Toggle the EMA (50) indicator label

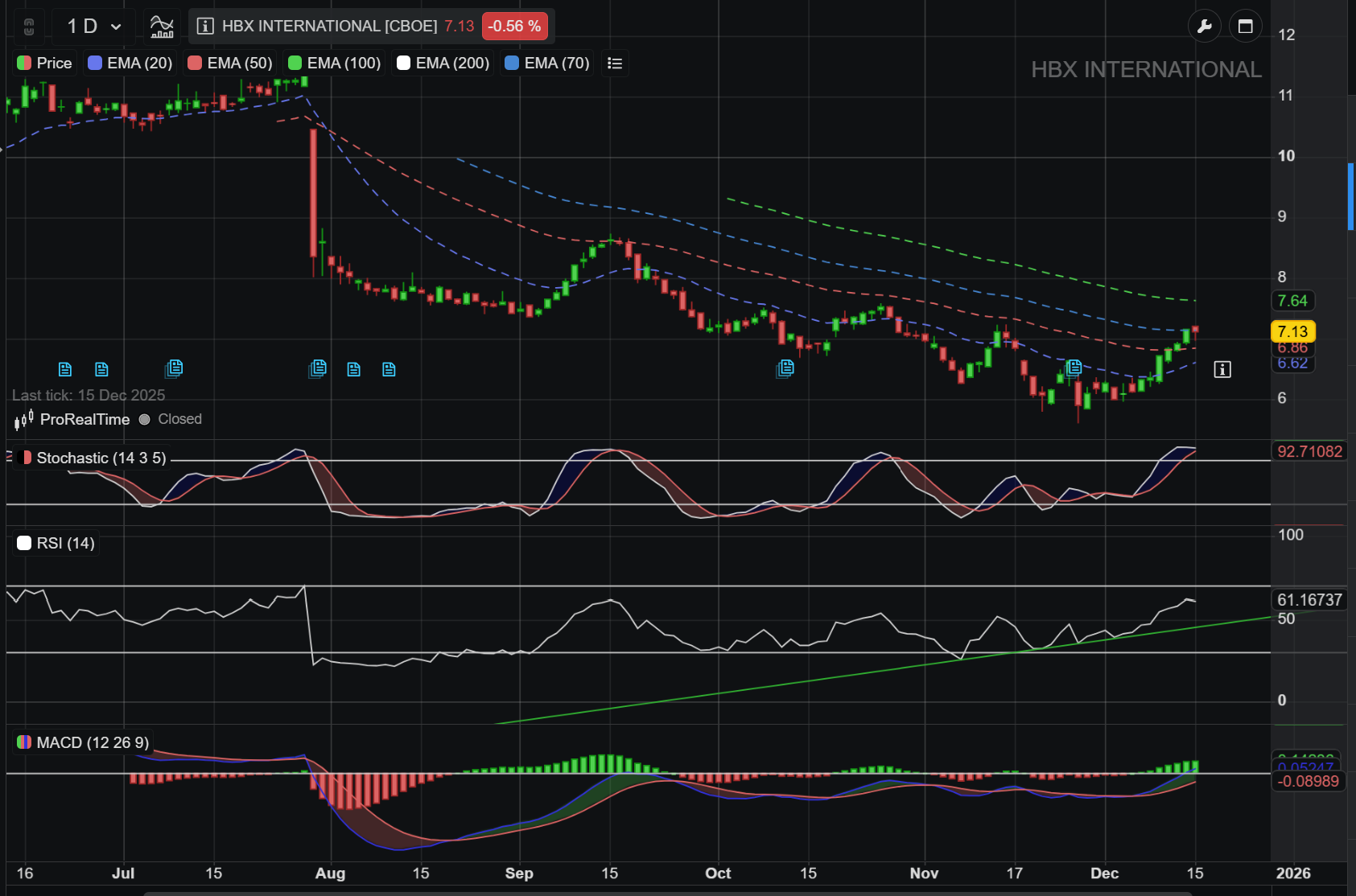[230, 64]
